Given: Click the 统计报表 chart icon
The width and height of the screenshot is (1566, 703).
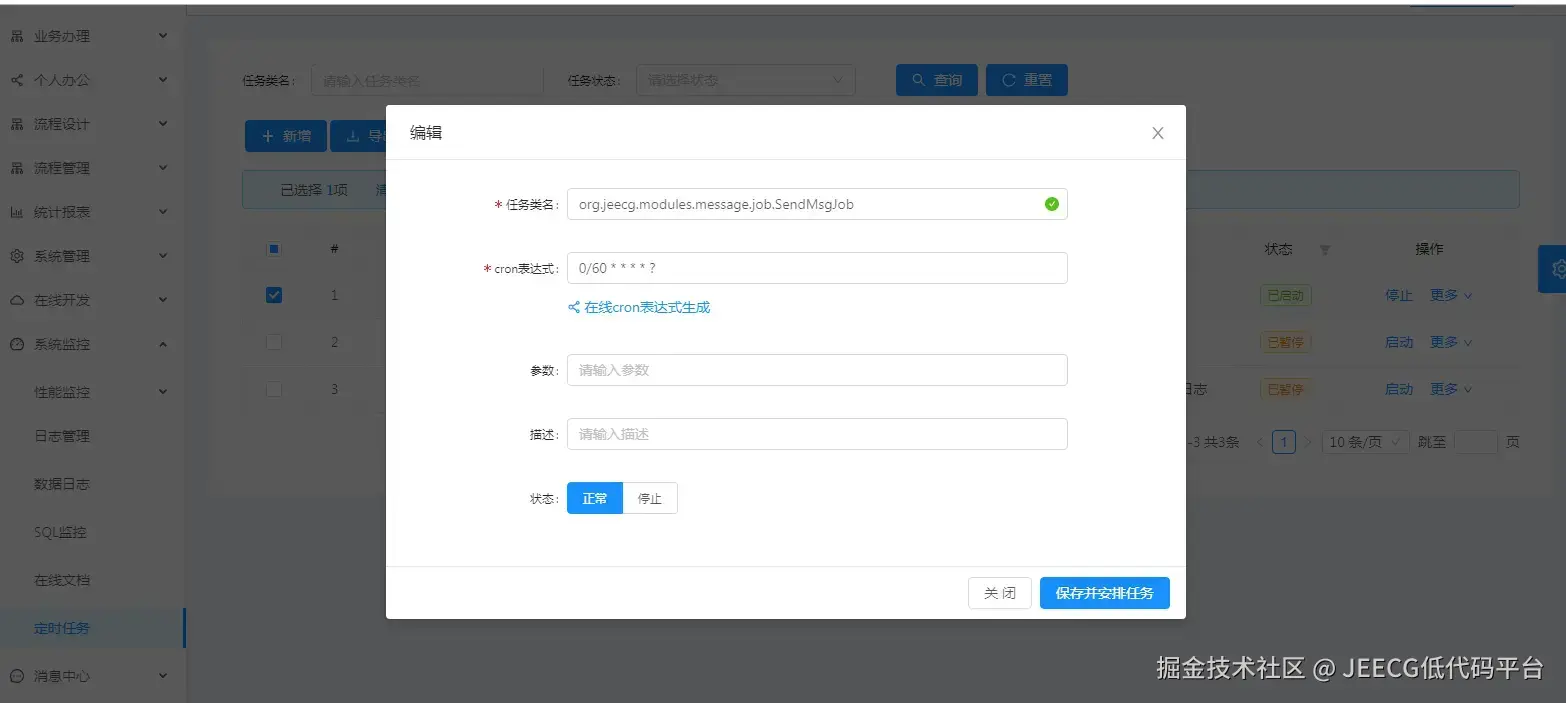Looking at the screenshot, I should (17, 212).
